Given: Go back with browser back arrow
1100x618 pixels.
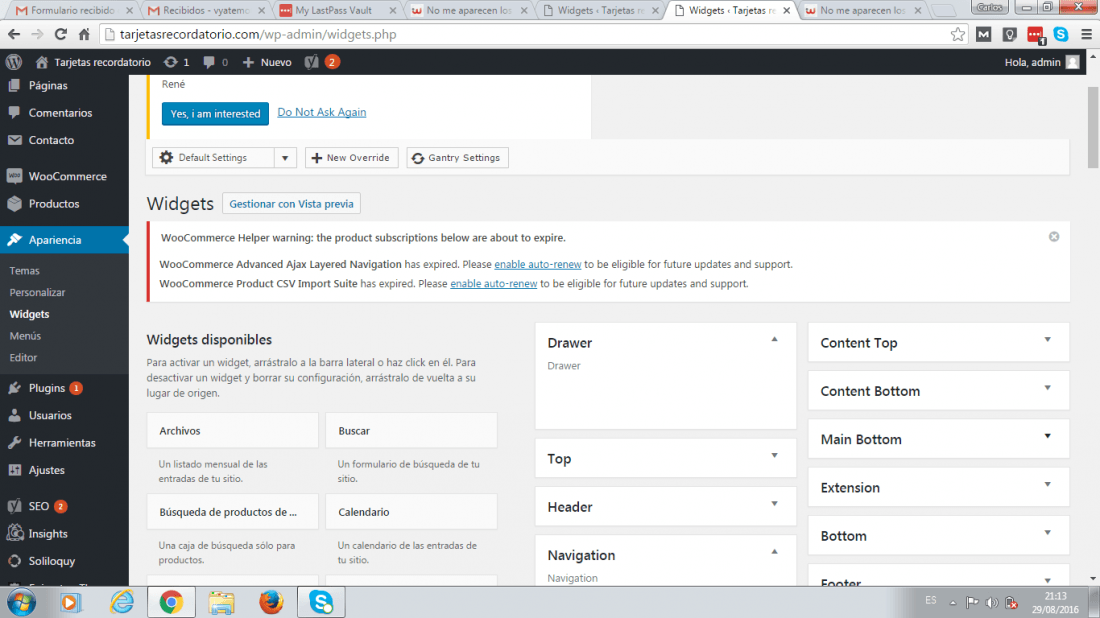Looking at the screenshot, I should click(x=14, y=34).
